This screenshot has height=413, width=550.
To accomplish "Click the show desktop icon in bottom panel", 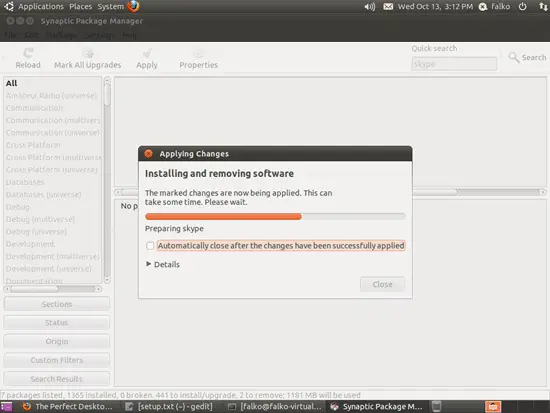I will (6, 407).
